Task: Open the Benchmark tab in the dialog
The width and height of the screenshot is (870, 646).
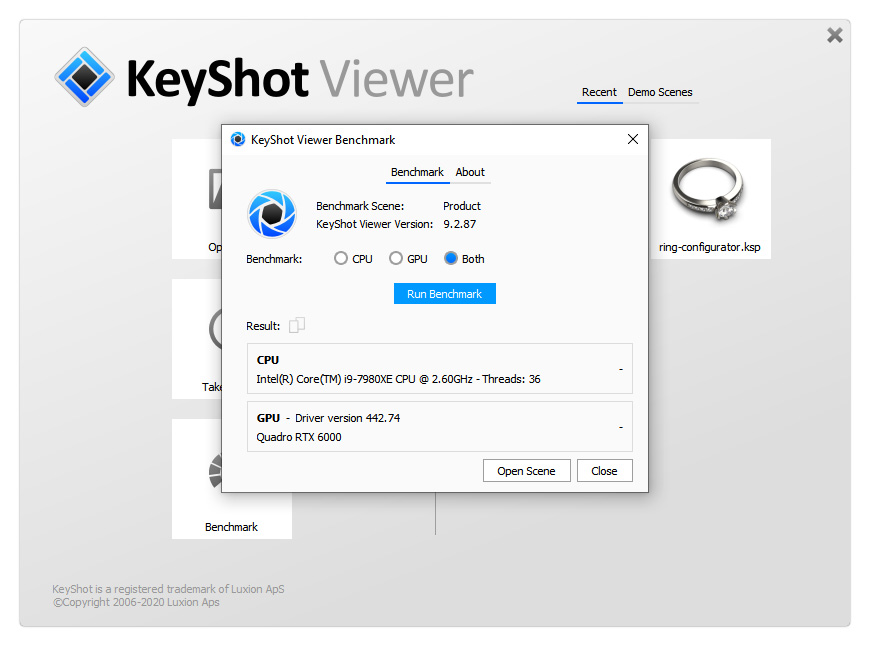Action: 417,172
